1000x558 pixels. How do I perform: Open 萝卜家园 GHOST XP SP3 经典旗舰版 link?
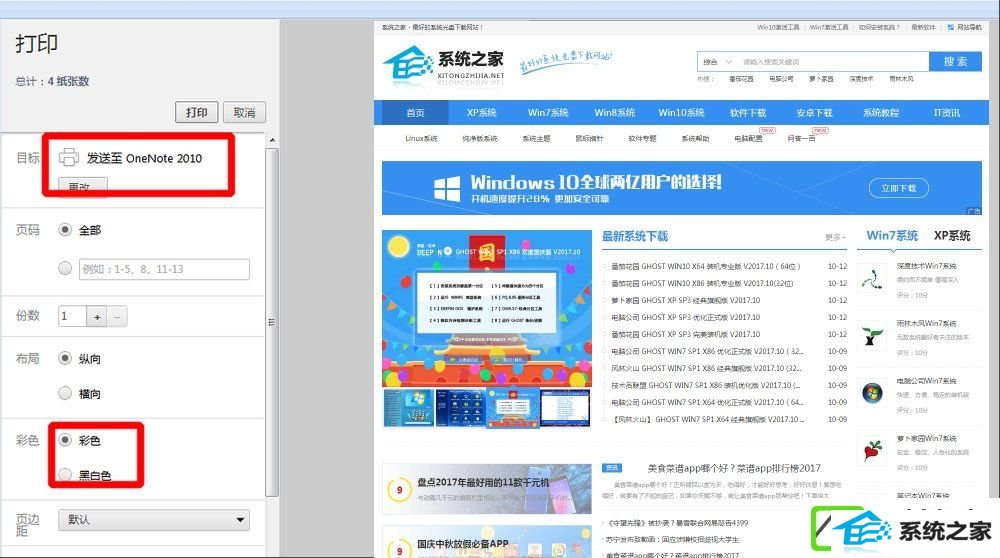686,300
